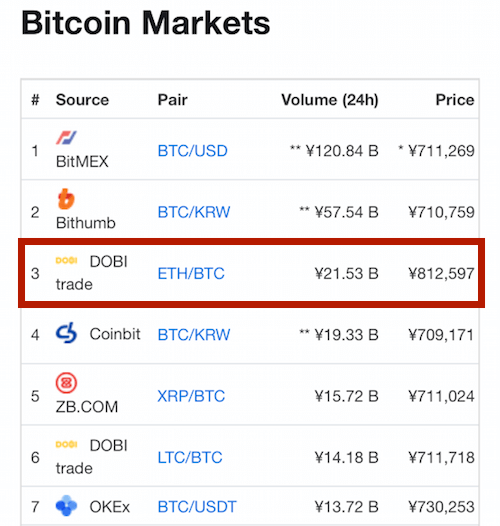Click the Coinbit blue logo icon

pyautogui.click(x=66, y=333)
